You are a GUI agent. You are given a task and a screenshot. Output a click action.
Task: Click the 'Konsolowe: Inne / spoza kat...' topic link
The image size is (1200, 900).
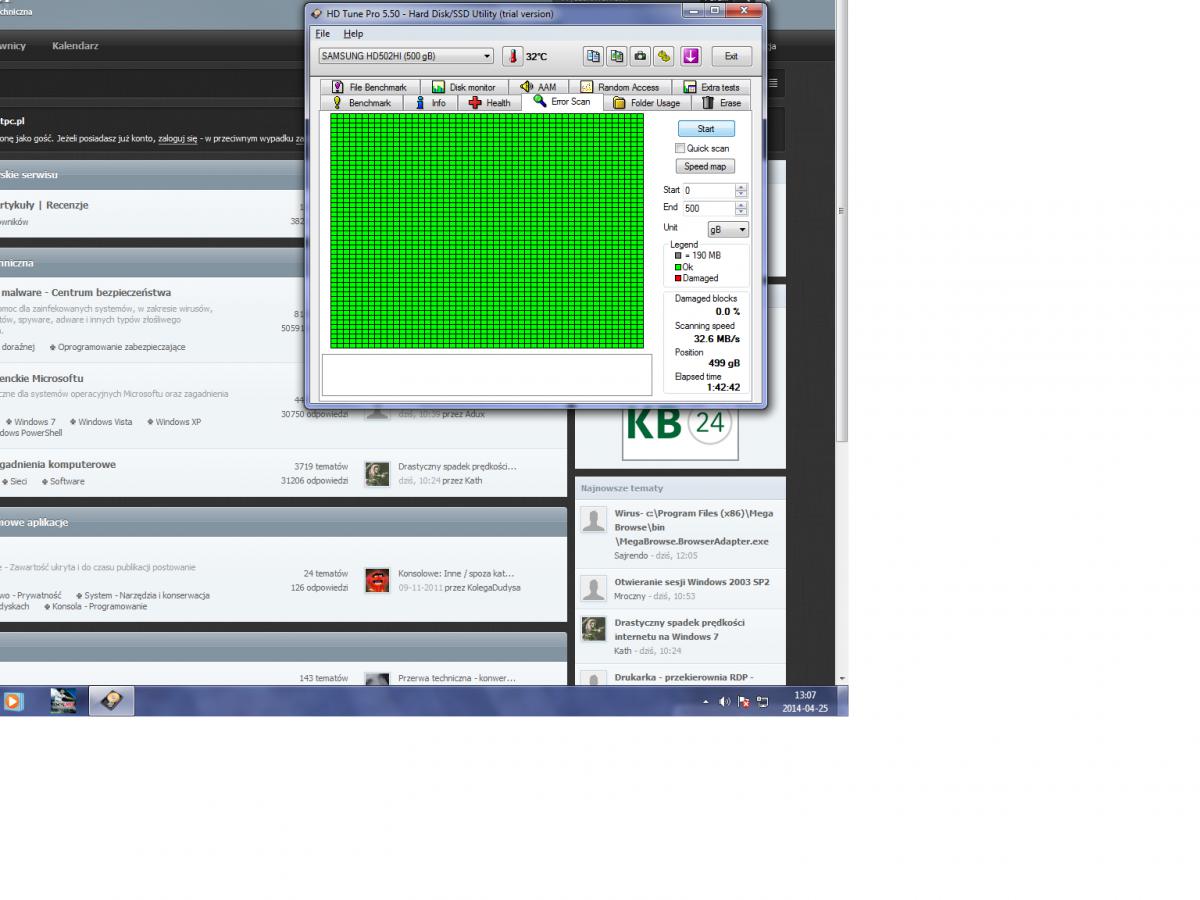pos(456,574)
